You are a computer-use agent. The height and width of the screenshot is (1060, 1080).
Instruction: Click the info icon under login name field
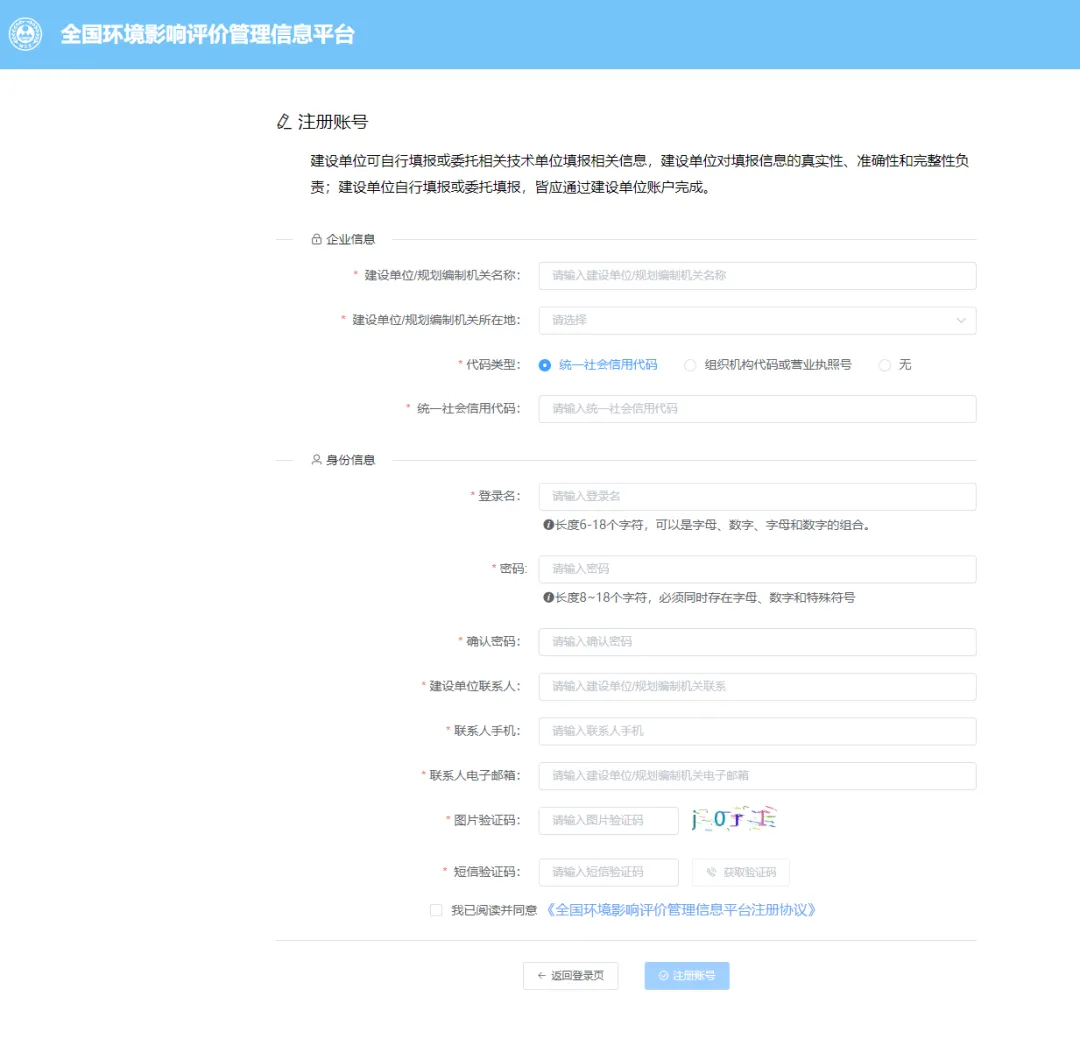tap(548, 524)
